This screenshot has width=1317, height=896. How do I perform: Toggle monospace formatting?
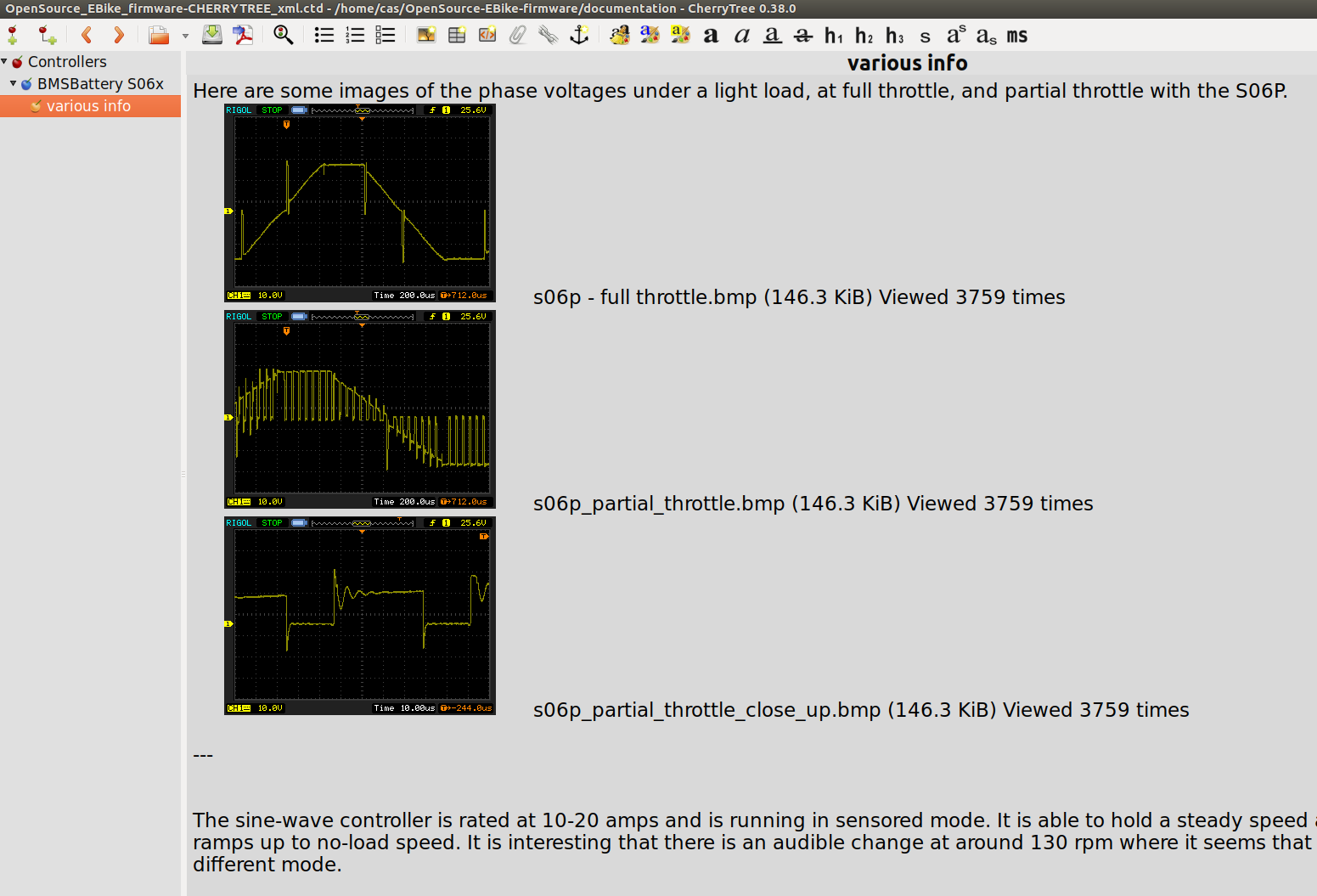(x=1017, y=37)
